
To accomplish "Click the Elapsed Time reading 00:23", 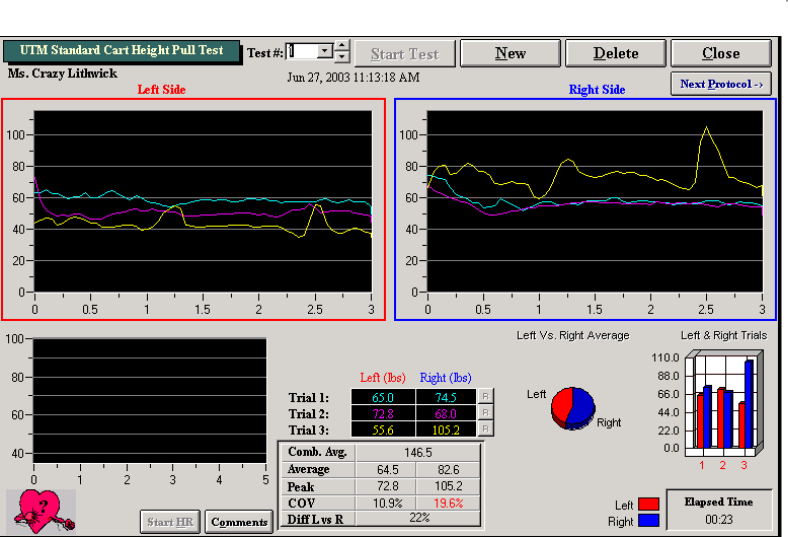I will click(719, 519).
